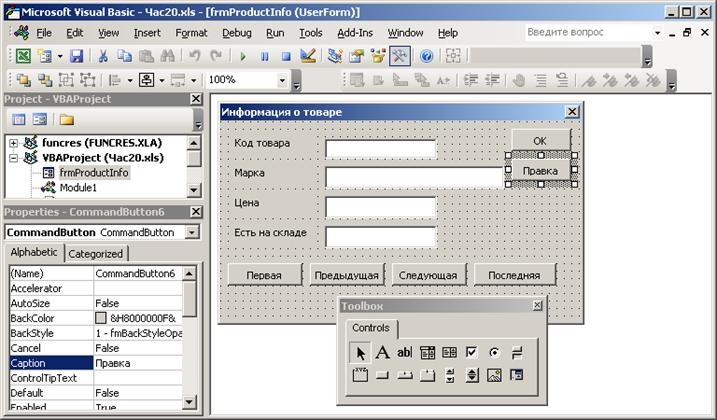
Task: Open VBA Help question mark icon
Action: (x=427, y=56)
